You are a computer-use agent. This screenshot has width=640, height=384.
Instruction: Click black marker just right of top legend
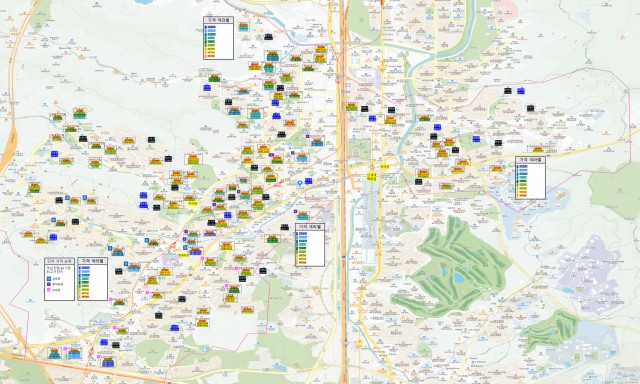tap(268, 37)
